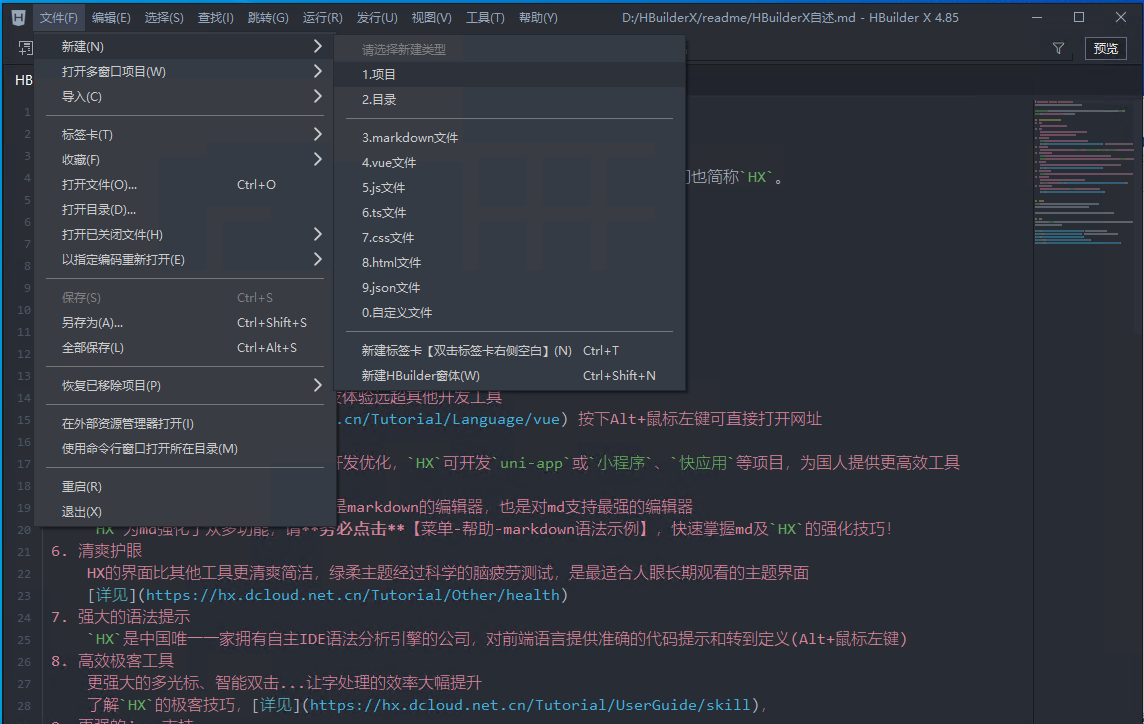The height and width of the screenshot is (724, 1144).
Task: Expand 打开多窗口项目(W) submenu
Action: 317,72
